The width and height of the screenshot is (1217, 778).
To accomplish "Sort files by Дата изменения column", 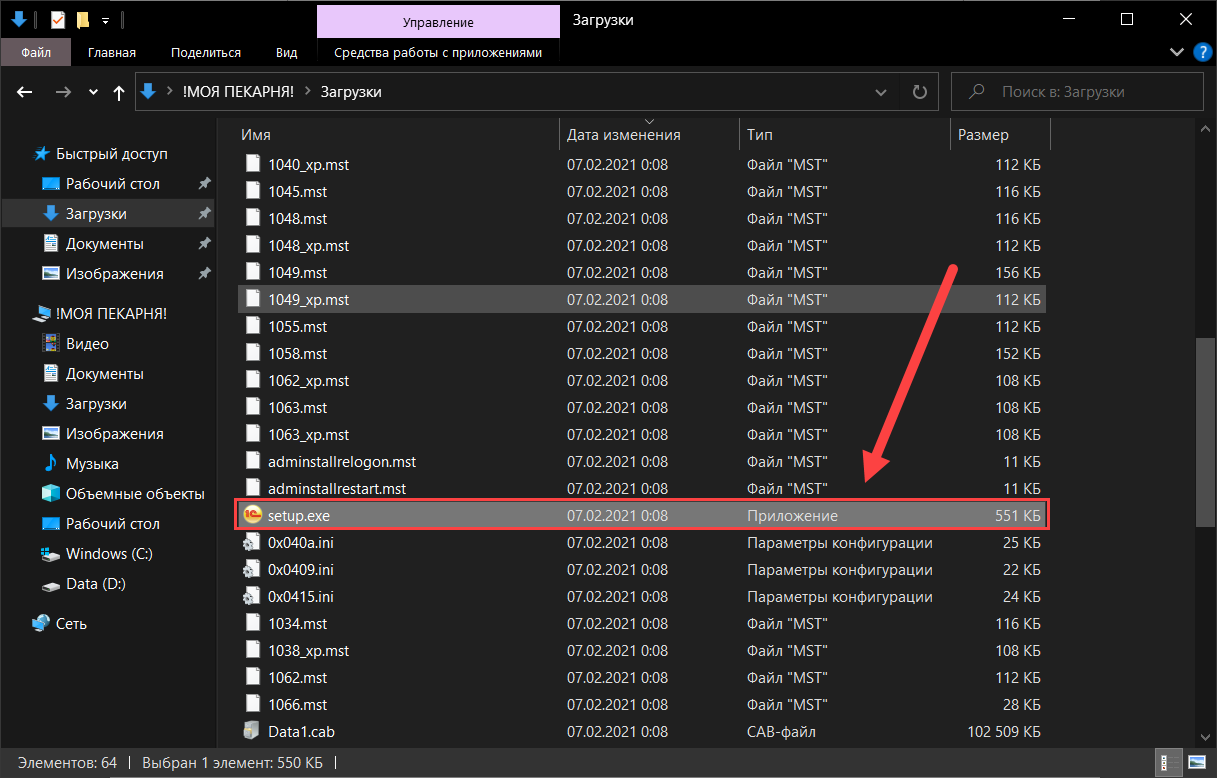I will (624, 134).
